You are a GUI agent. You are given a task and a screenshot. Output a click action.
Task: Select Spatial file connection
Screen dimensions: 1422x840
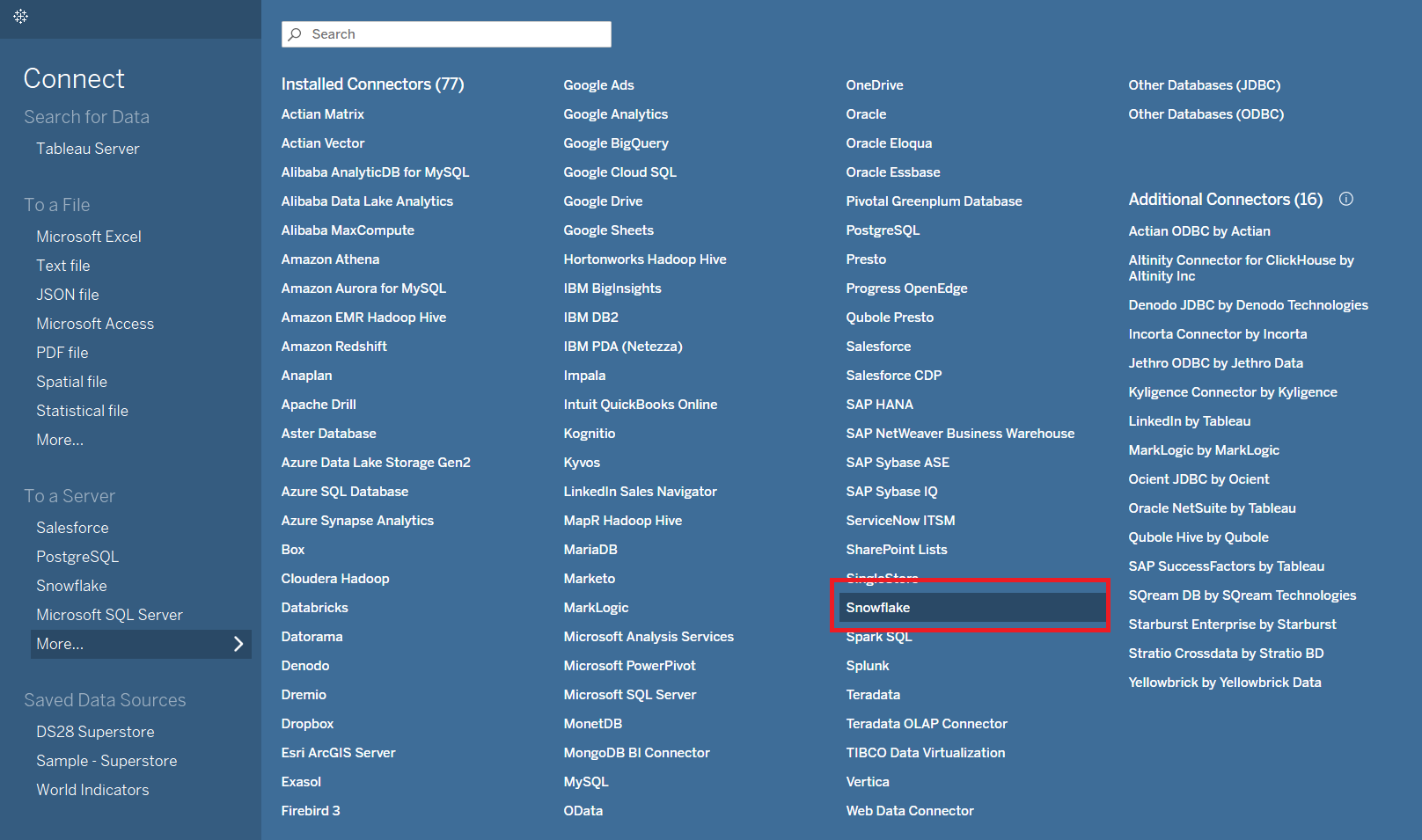(72, 382)
